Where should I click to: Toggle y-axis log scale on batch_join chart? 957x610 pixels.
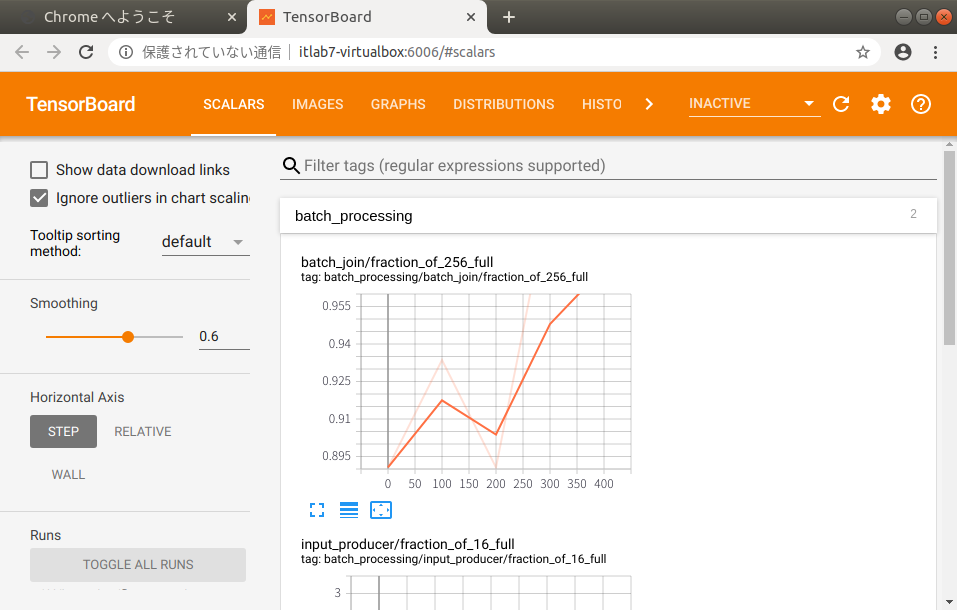349,510
